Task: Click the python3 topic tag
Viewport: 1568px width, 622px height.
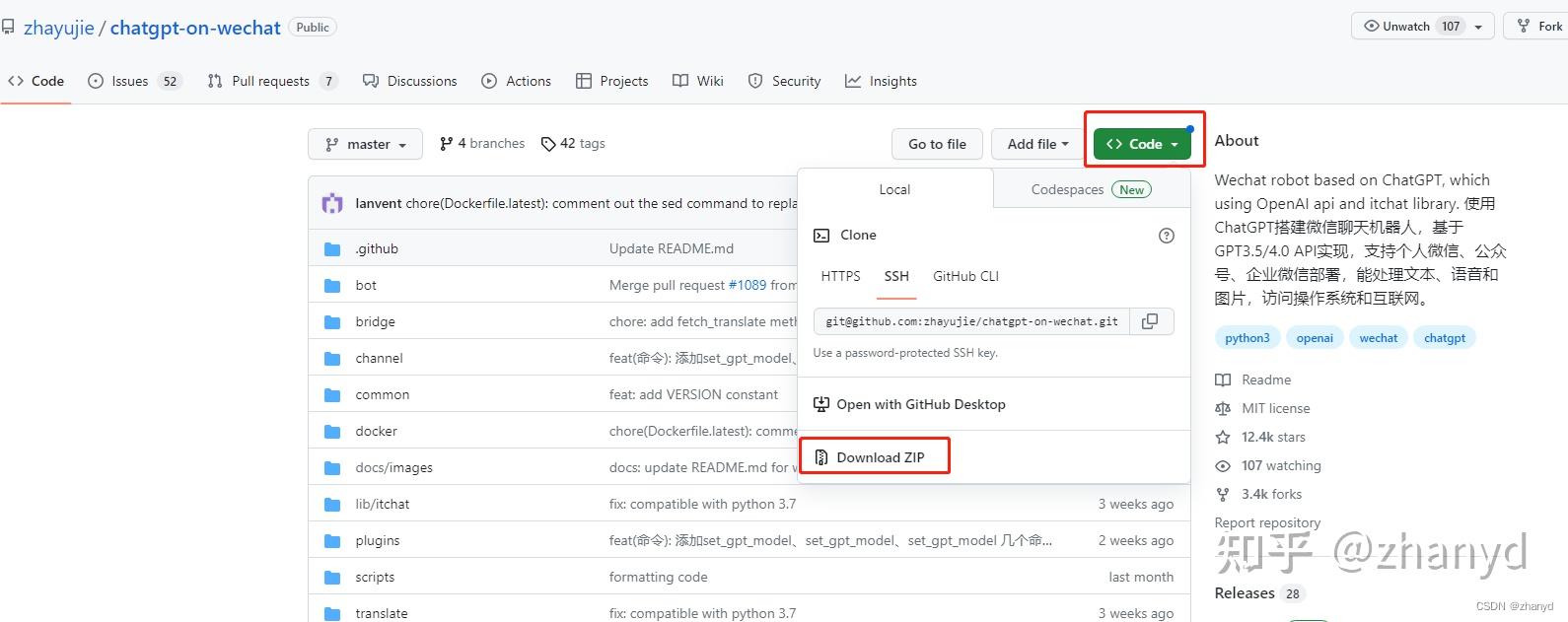Action: [1247, 338]
